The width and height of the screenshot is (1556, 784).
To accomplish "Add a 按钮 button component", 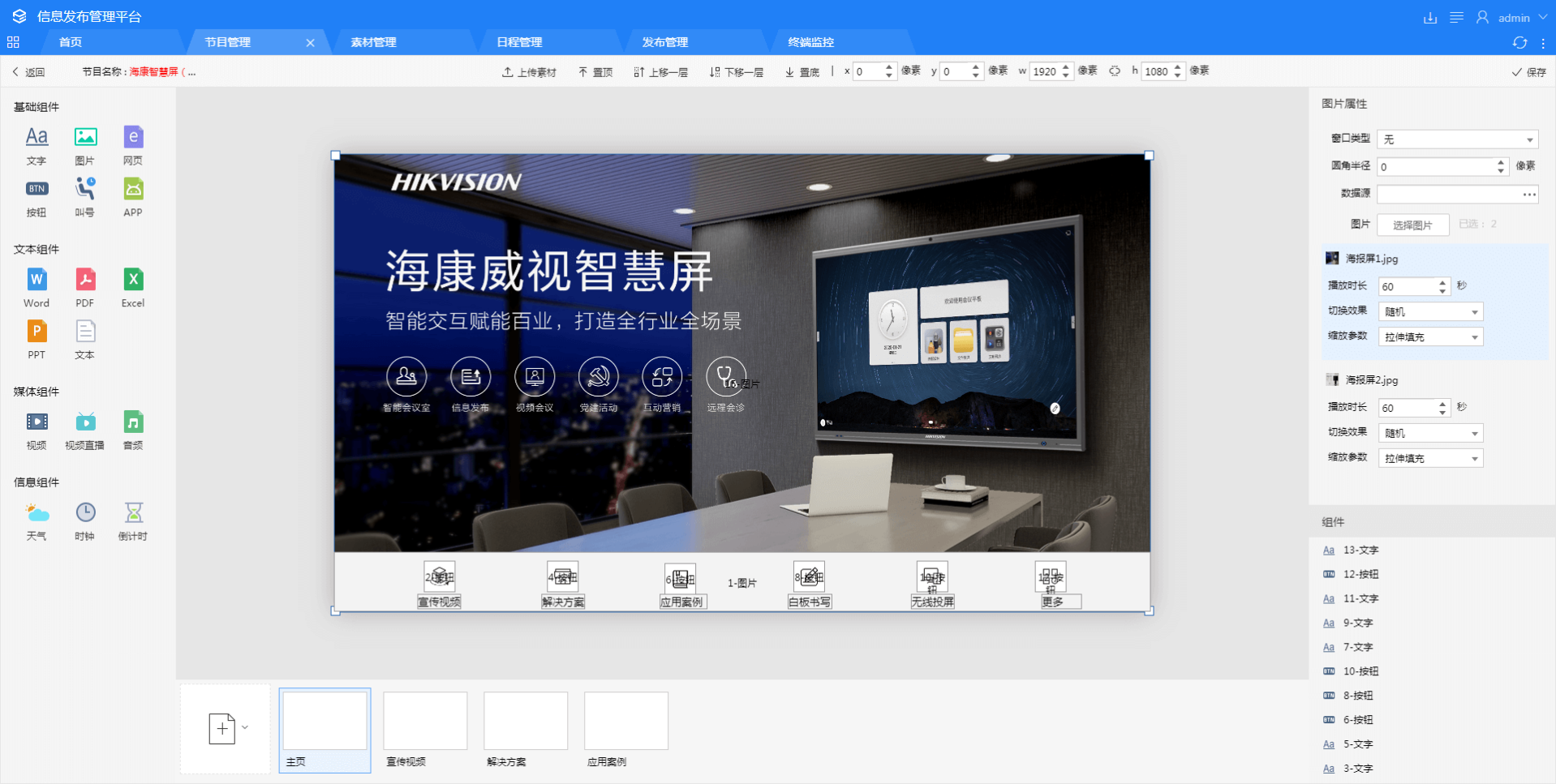I will pos(37,198).
